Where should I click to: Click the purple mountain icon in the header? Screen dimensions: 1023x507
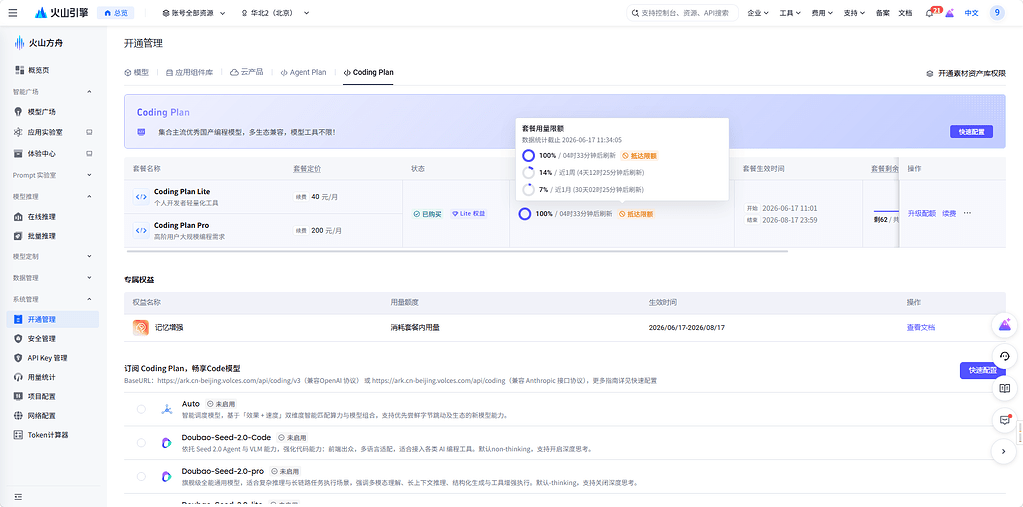click(x=949, y=13)
